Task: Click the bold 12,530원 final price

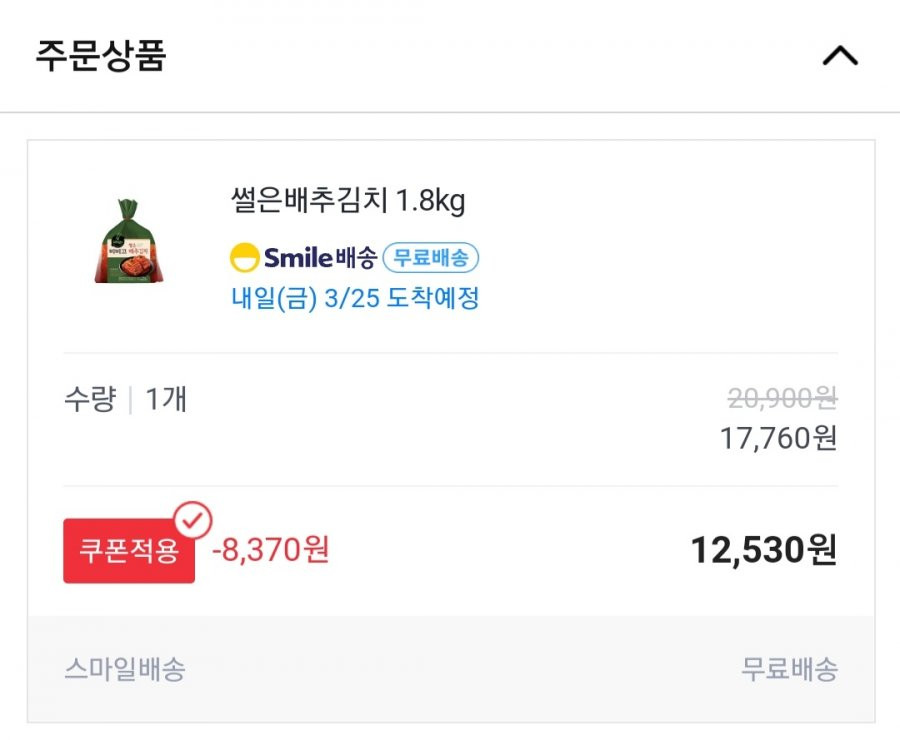Action: 764,550
